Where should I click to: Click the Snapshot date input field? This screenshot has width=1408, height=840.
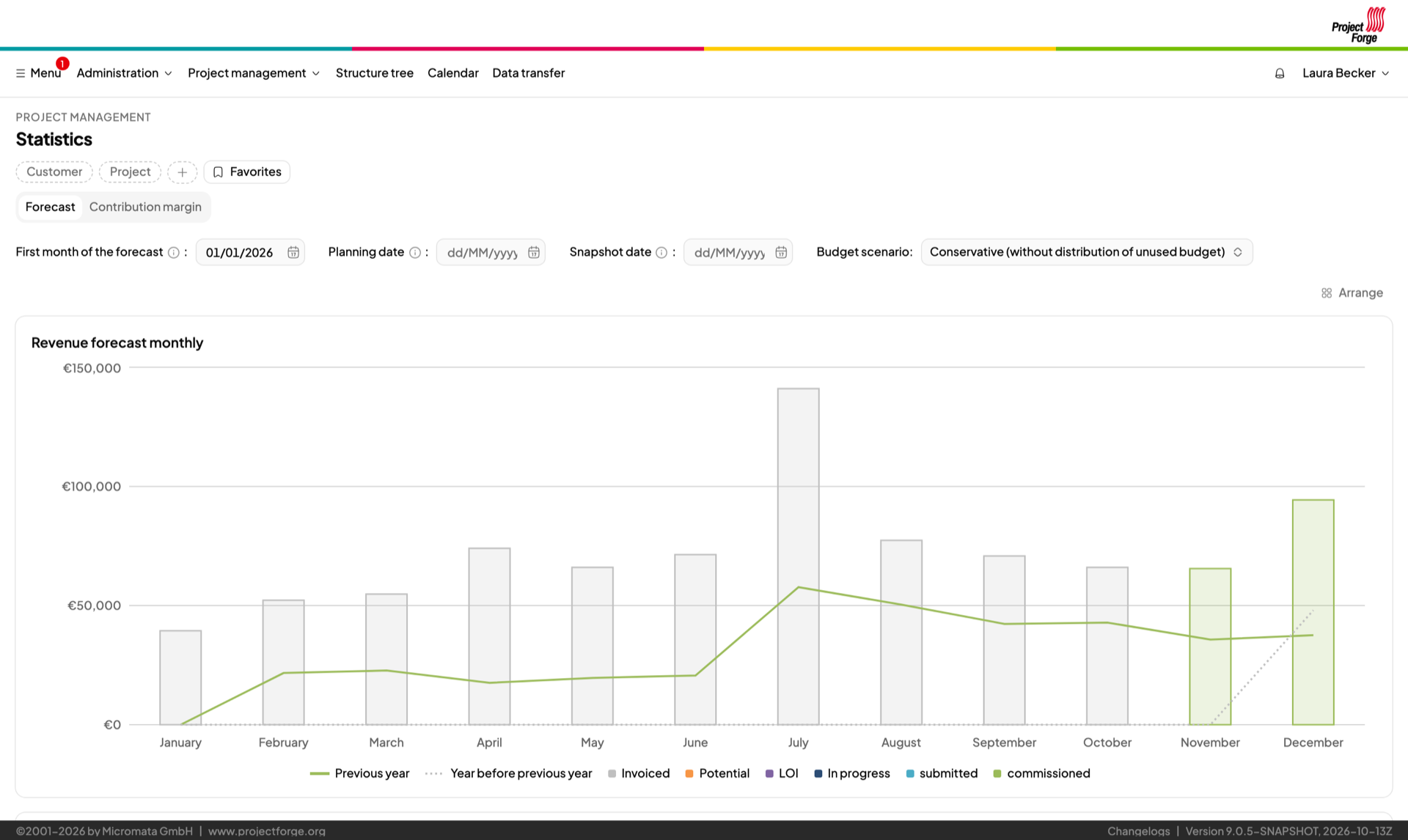point(738,252)
